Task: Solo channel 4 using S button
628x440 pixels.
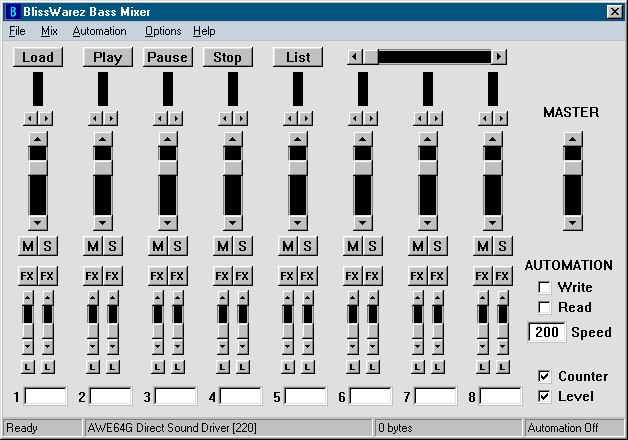Action: point(243,246)
